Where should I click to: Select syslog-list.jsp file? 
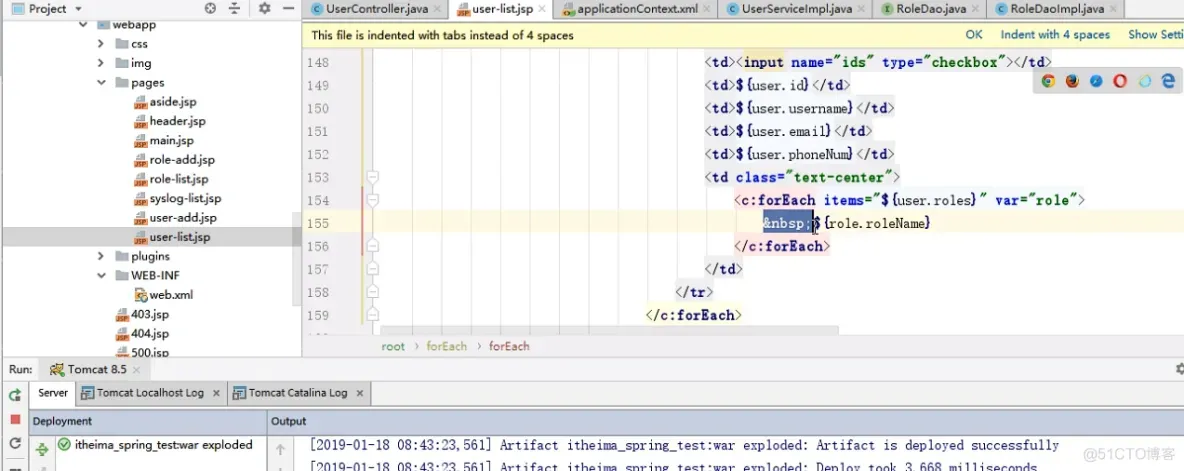click(x=185, y=199)
